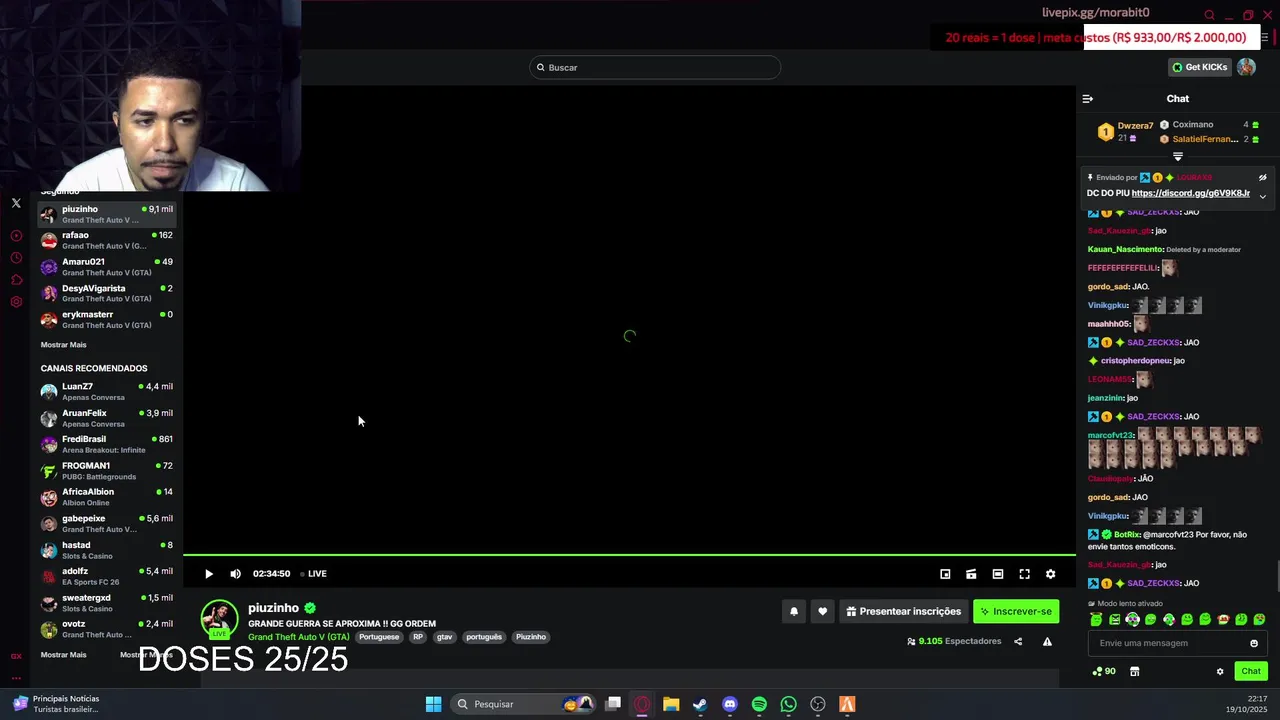Open piuzinho channel in following list
Viewport: 1280px width, 720px height.
tap(107, 214)
